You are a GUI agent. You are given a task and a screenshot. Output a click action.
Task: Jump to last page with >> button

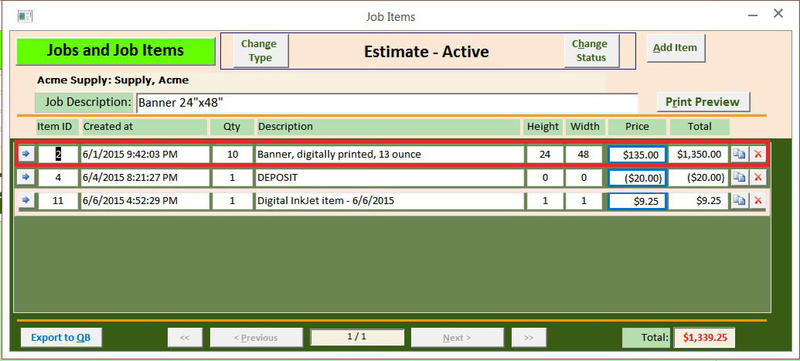529,338
